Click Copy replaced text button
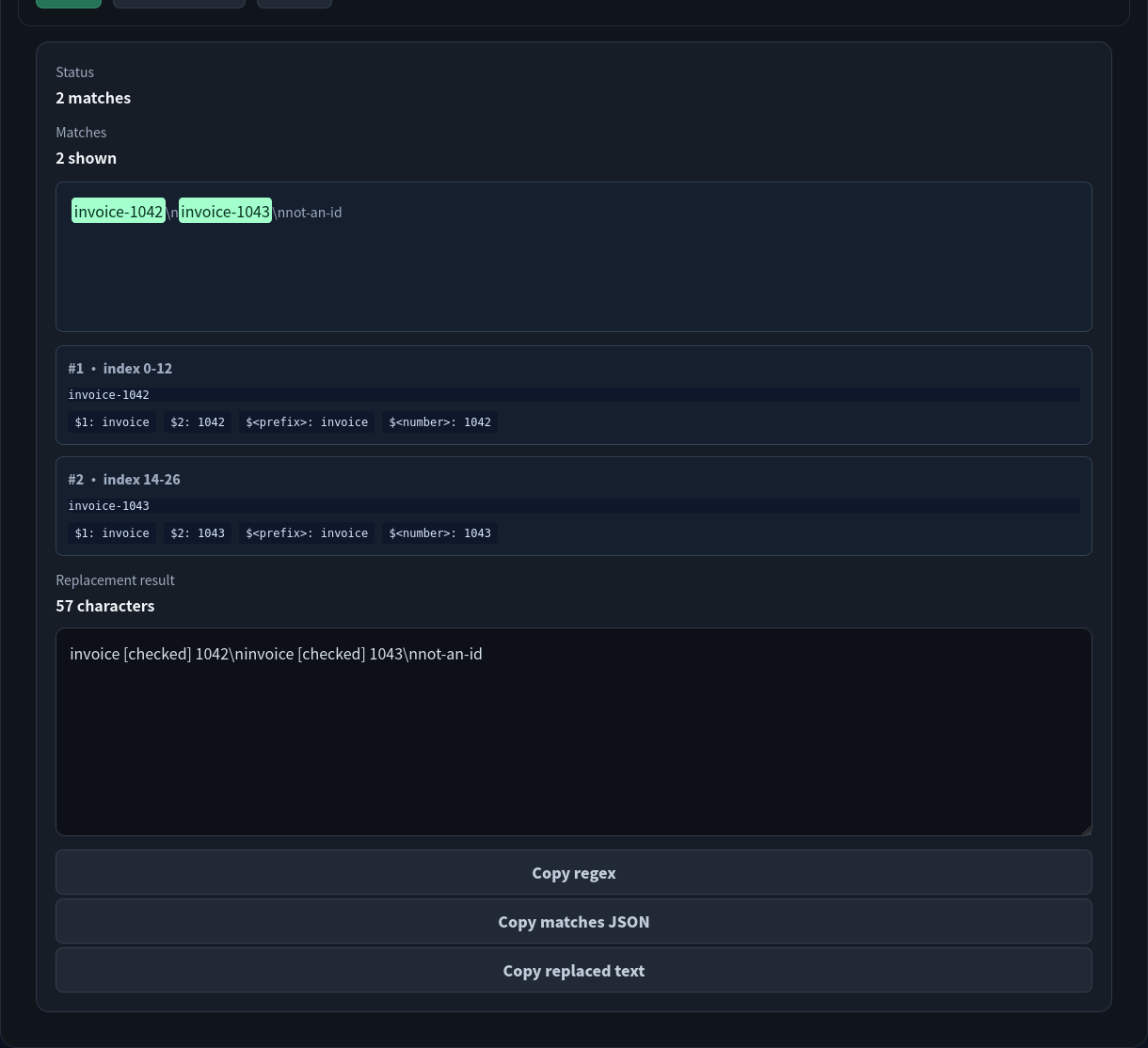 (x=574, y=970)
